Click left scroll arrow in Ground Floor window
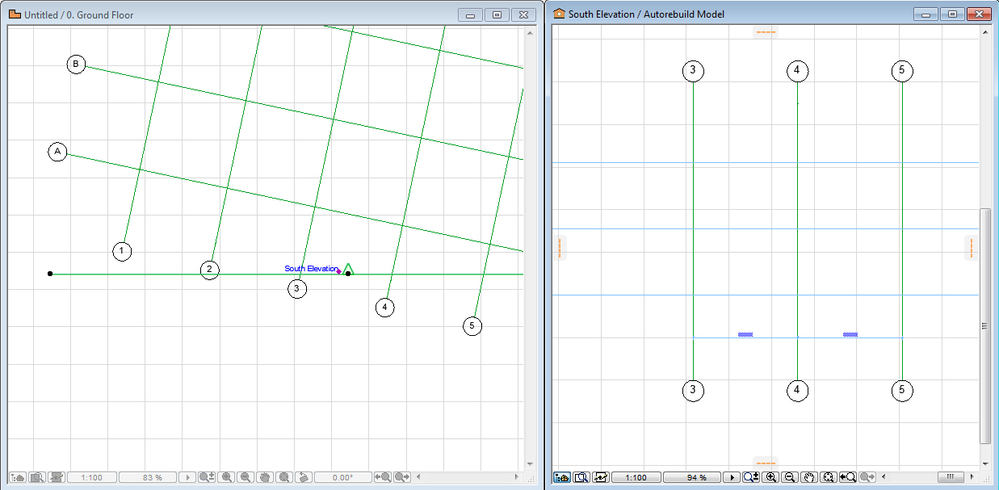The height and width of the screenshot is (490, 999). point(418,477)
